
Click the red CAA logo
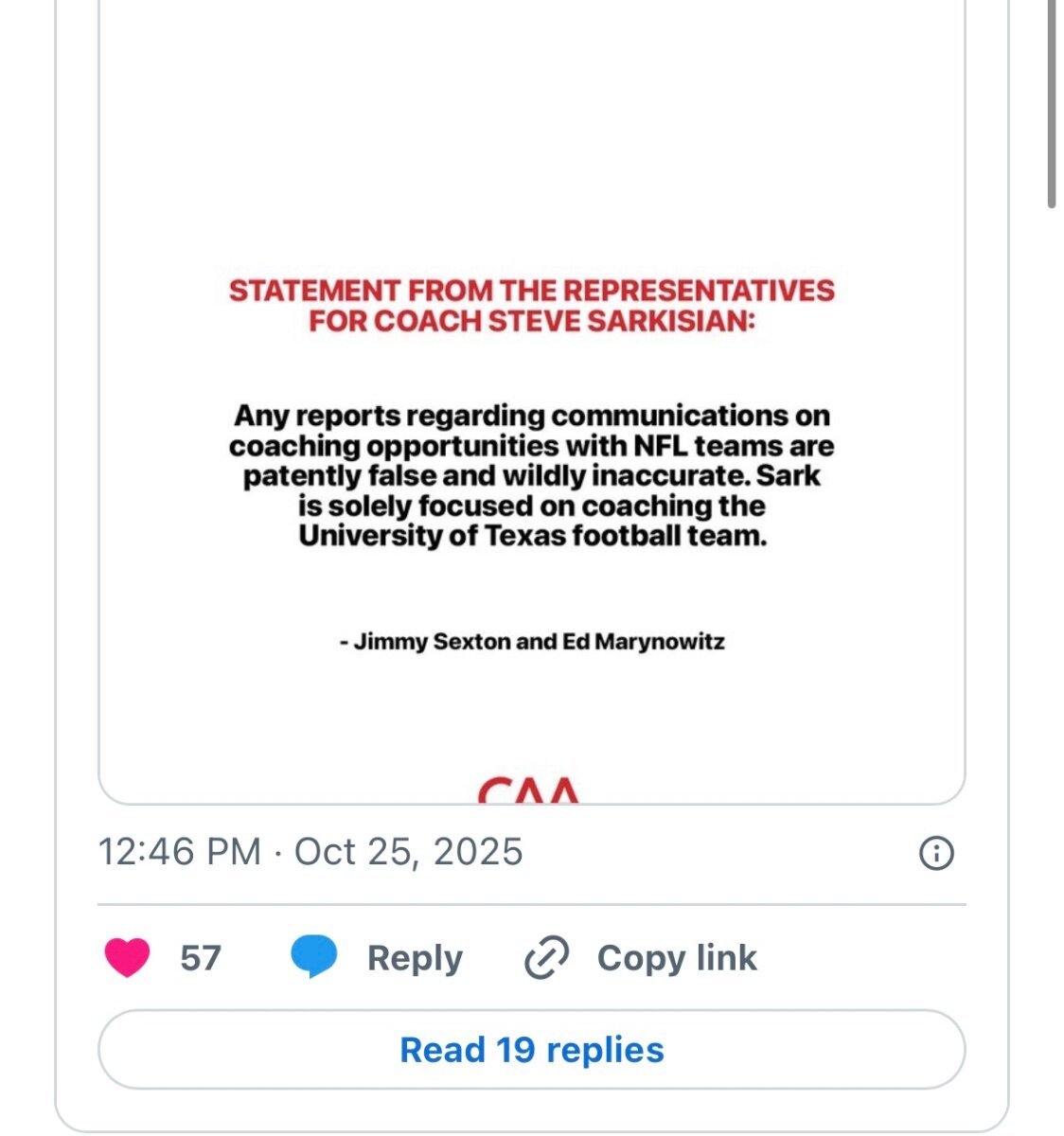[528, 790]
